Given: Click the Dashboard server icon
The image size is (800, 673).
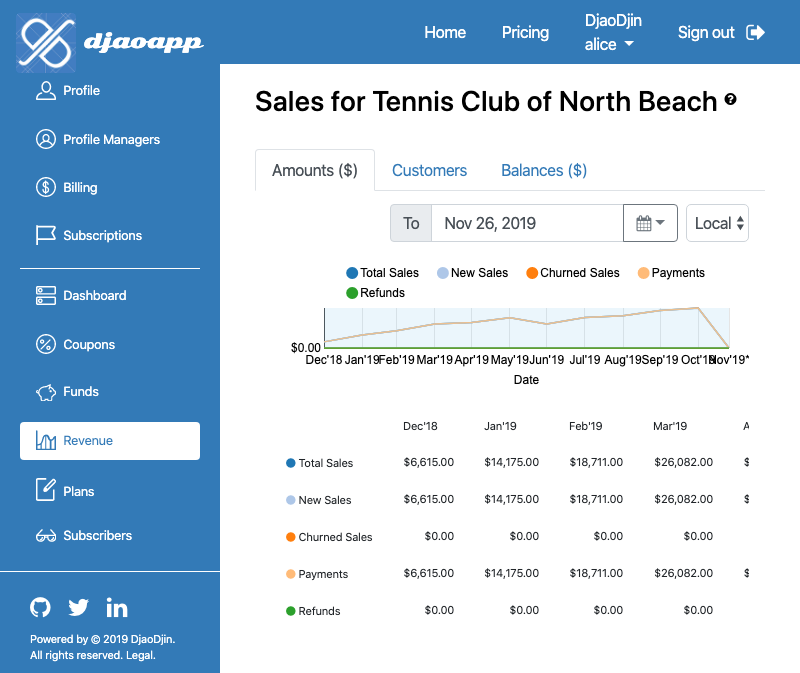Looking at the screenshot, I should coord(46,295).
